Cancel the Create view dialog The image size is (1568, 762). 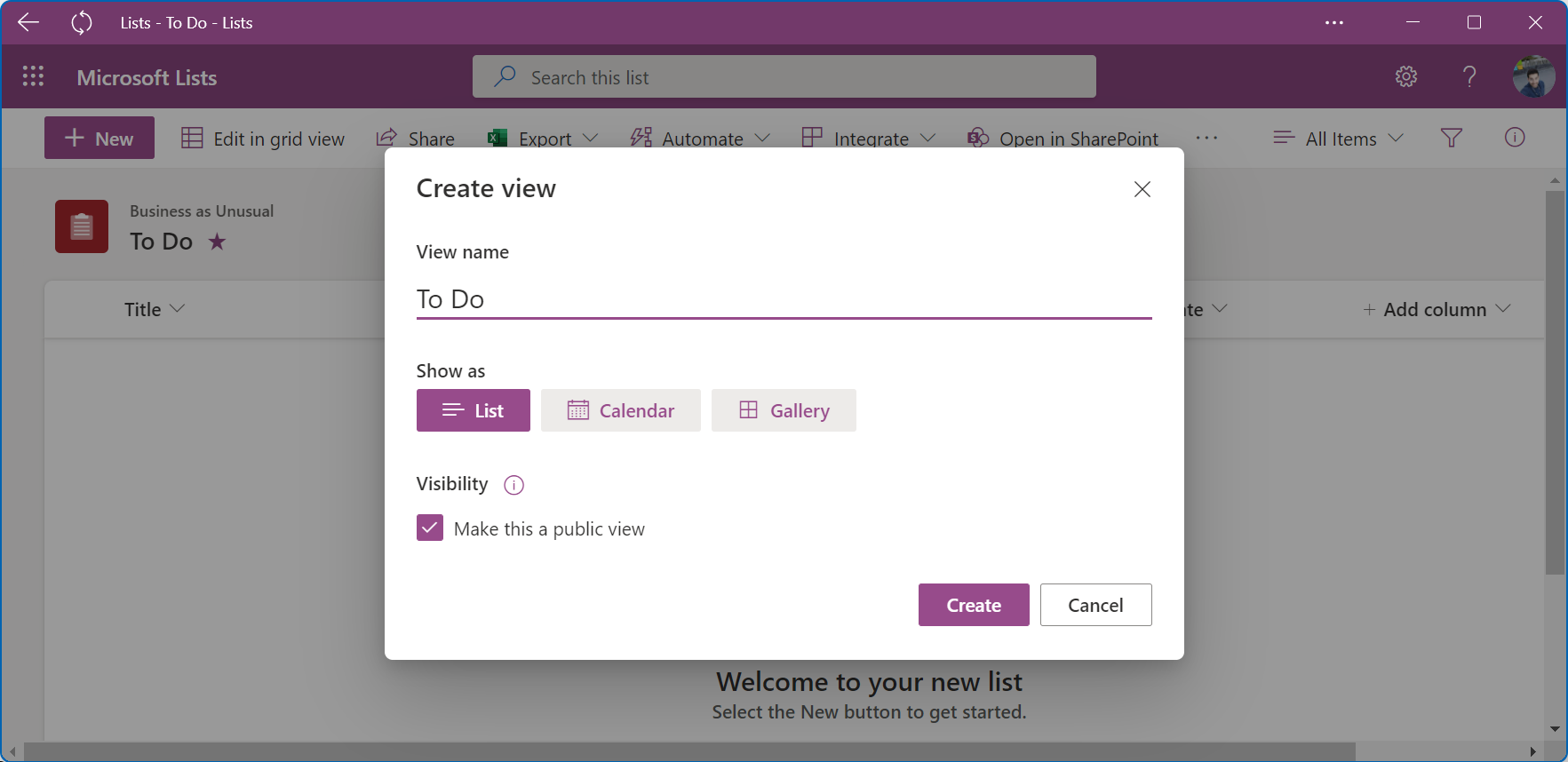tap(1094, 605)
